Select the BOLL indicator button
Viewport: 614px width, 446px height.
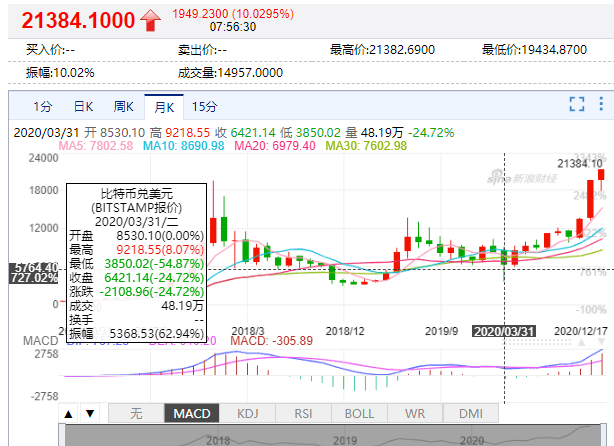359,413
